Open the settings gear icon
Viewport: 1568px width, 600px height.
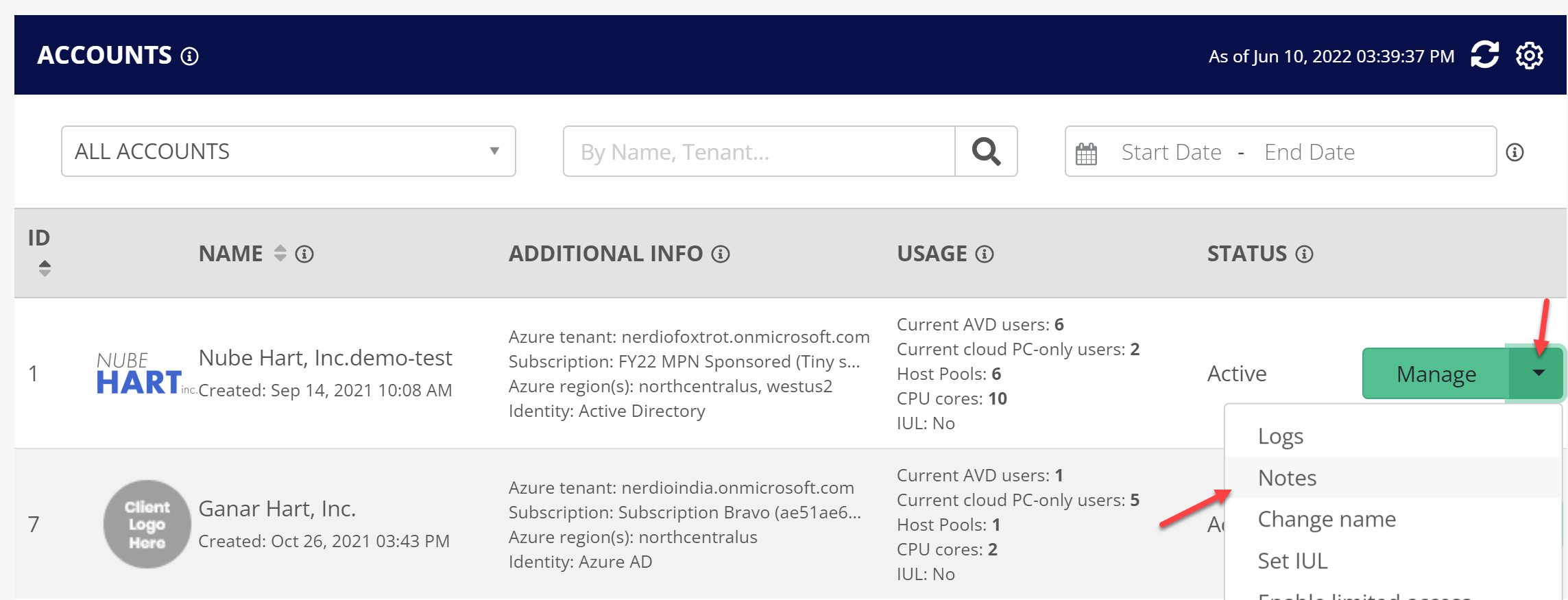point(1530,56)
